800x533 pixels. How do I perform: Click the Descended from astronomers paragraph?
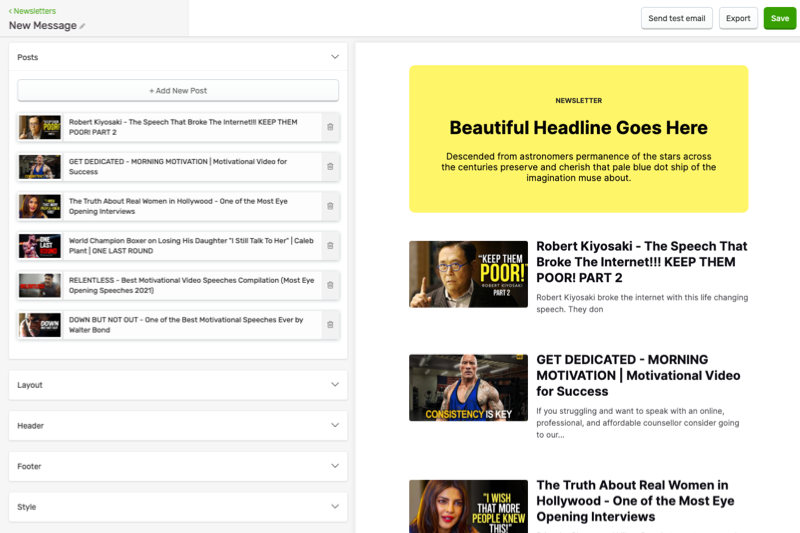point(579,167)
